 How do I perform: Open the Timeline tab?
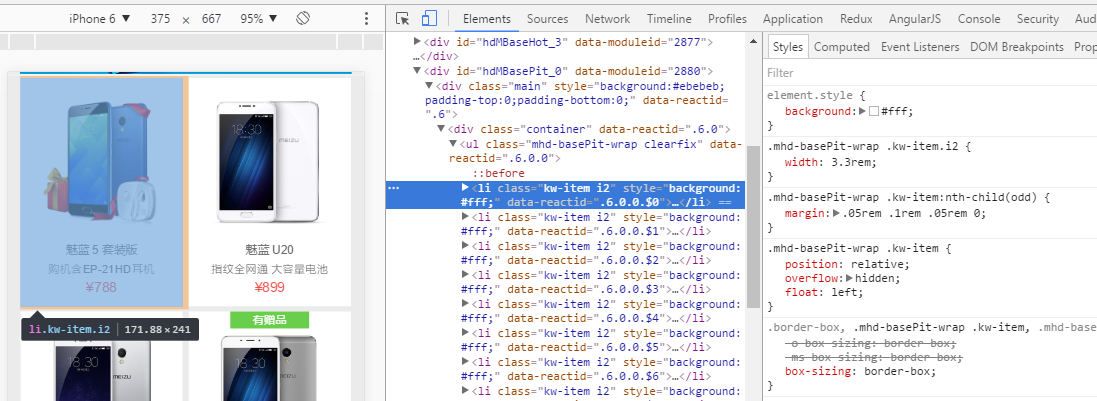669,19
